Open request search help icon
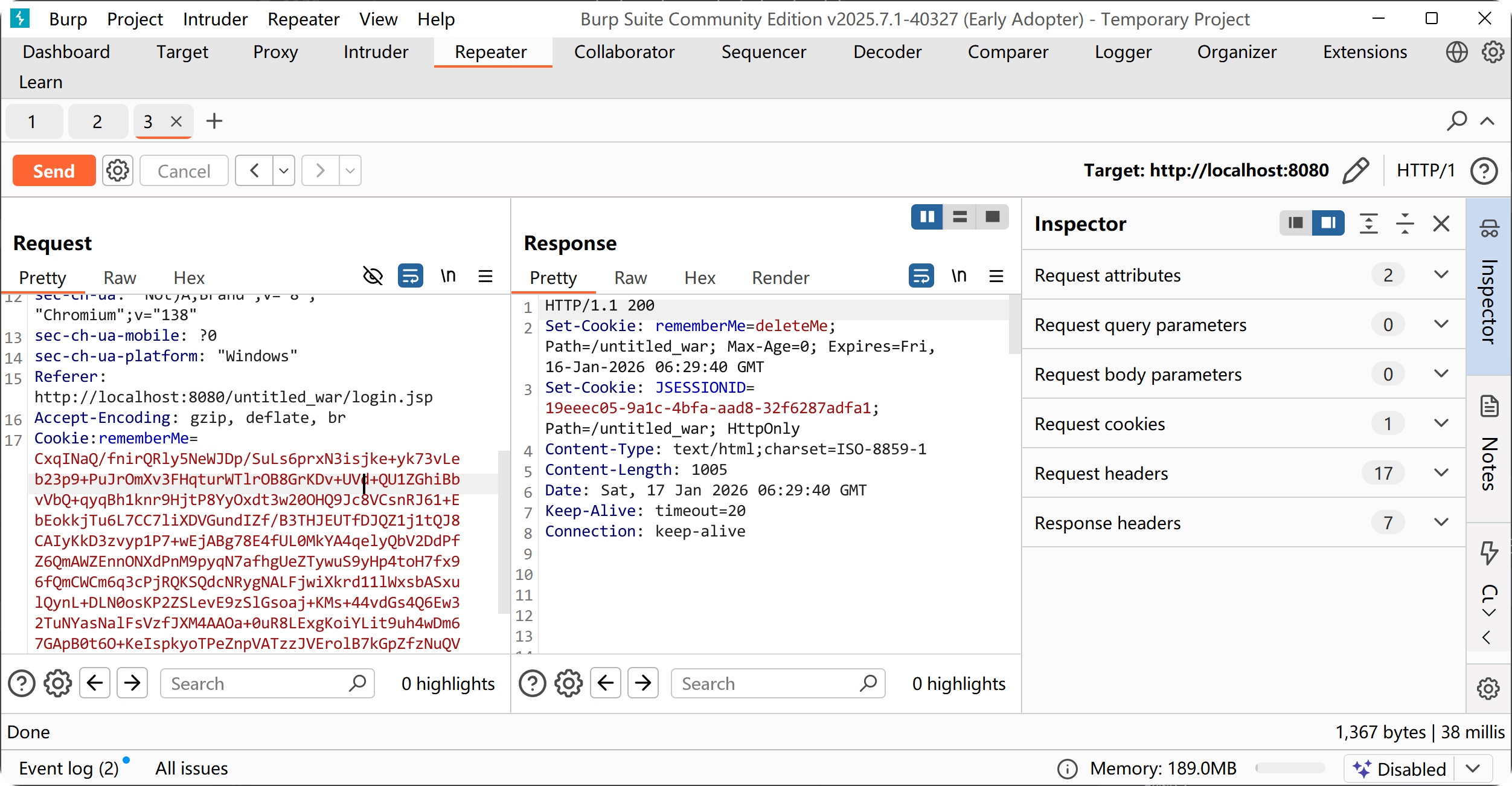 pos(22,683)
